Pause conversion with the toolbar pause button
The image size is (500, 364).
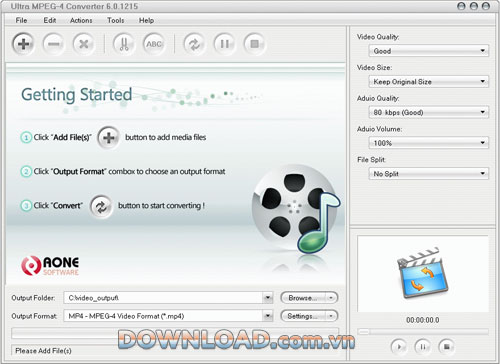click(x=224, y=44)
